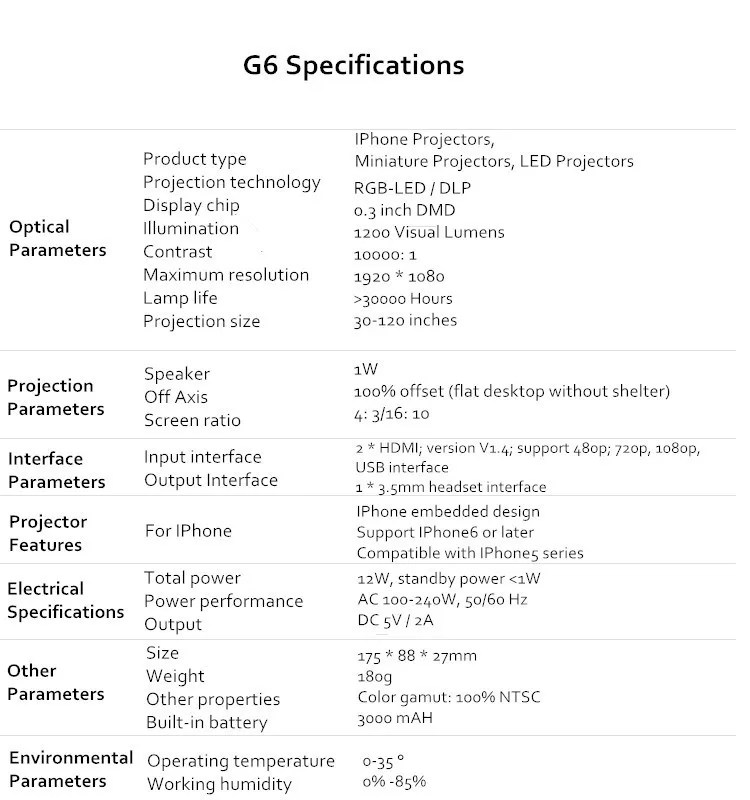Image resolution: width=750 pixels, height=800 pixels.
Task: Select the Electrical Specifications section label
Action: 65,600
